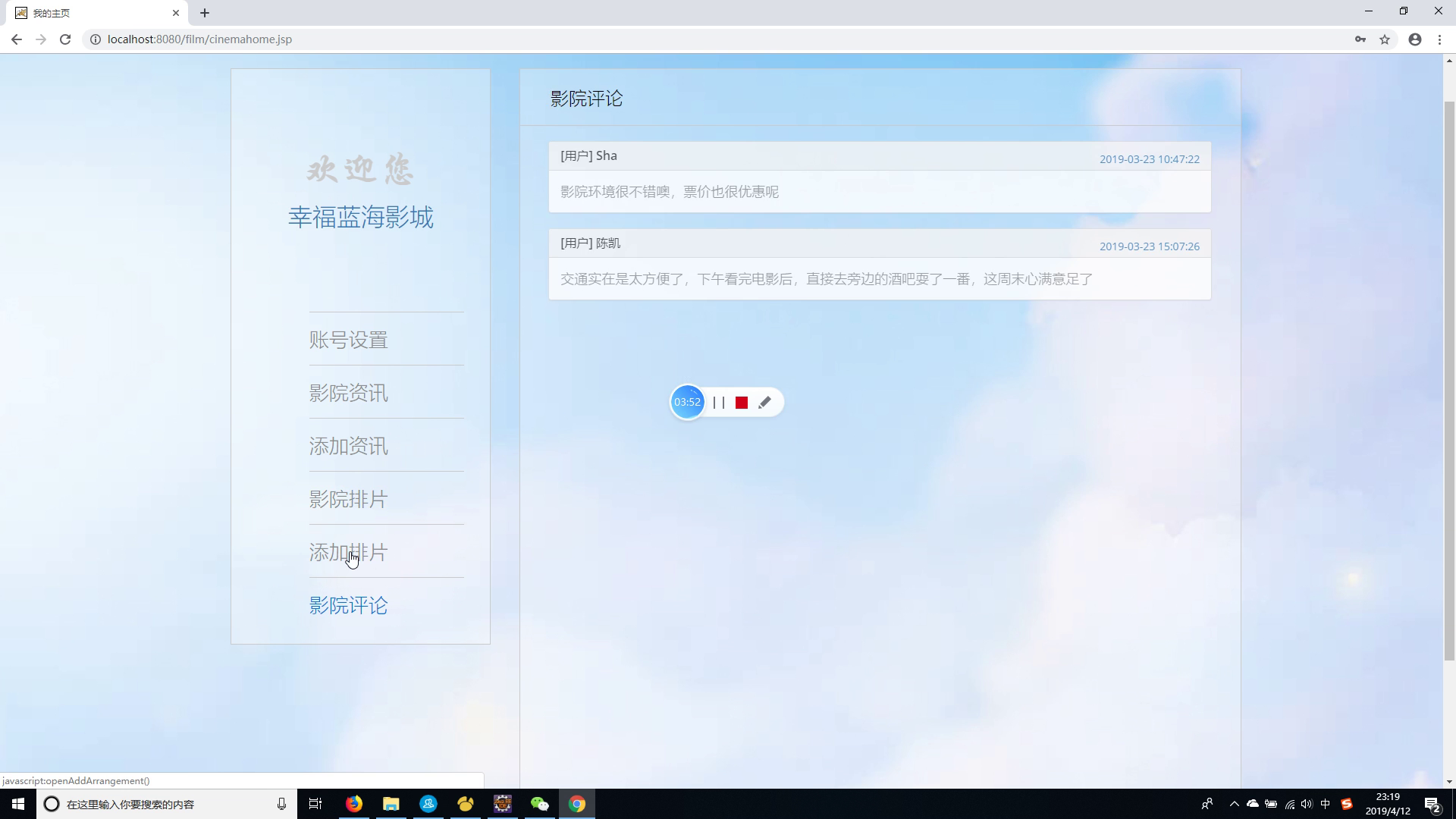Click the scrollbar down arrow
This screenshot has width=1456, height=819.
(x=1449, y=782)
